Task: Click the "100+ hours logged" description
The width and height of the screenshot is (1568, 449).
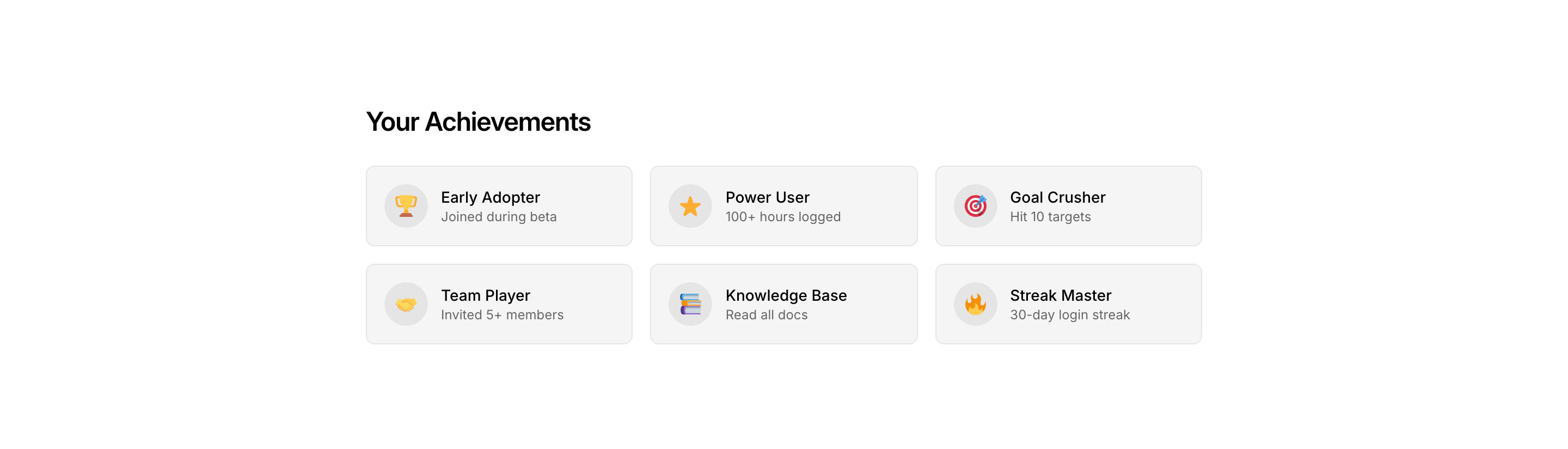Action: [x=783, y=217]
